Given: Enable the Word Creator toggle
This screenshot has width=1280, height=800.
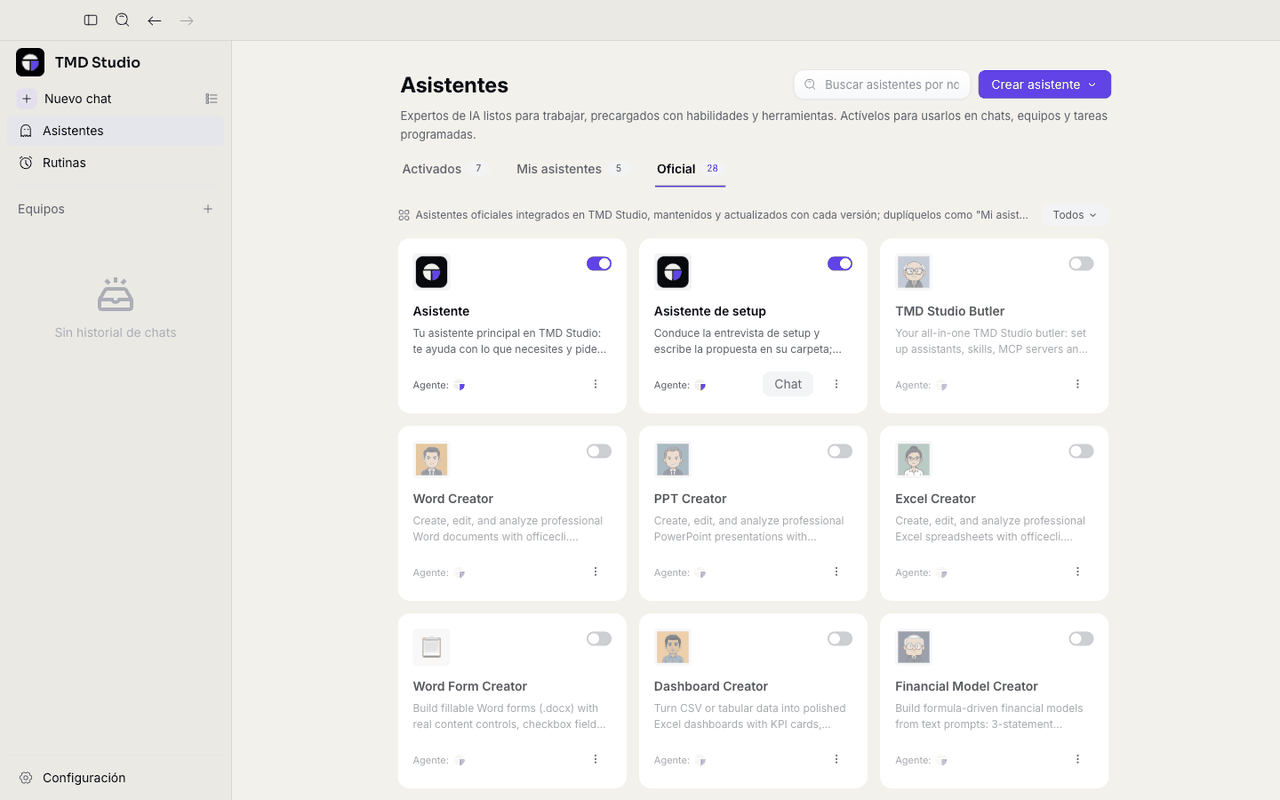Looking at the screenshot, I should pyautogui.click(x=599, y=451).
